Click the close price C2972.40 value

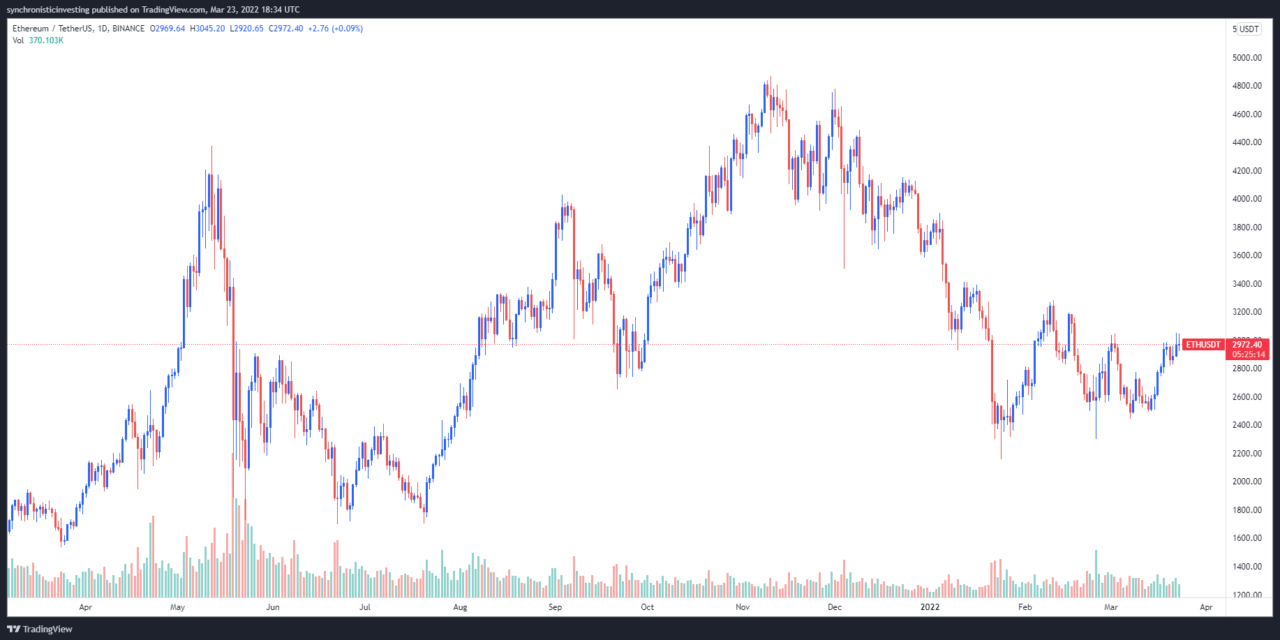tap(286, 29)
